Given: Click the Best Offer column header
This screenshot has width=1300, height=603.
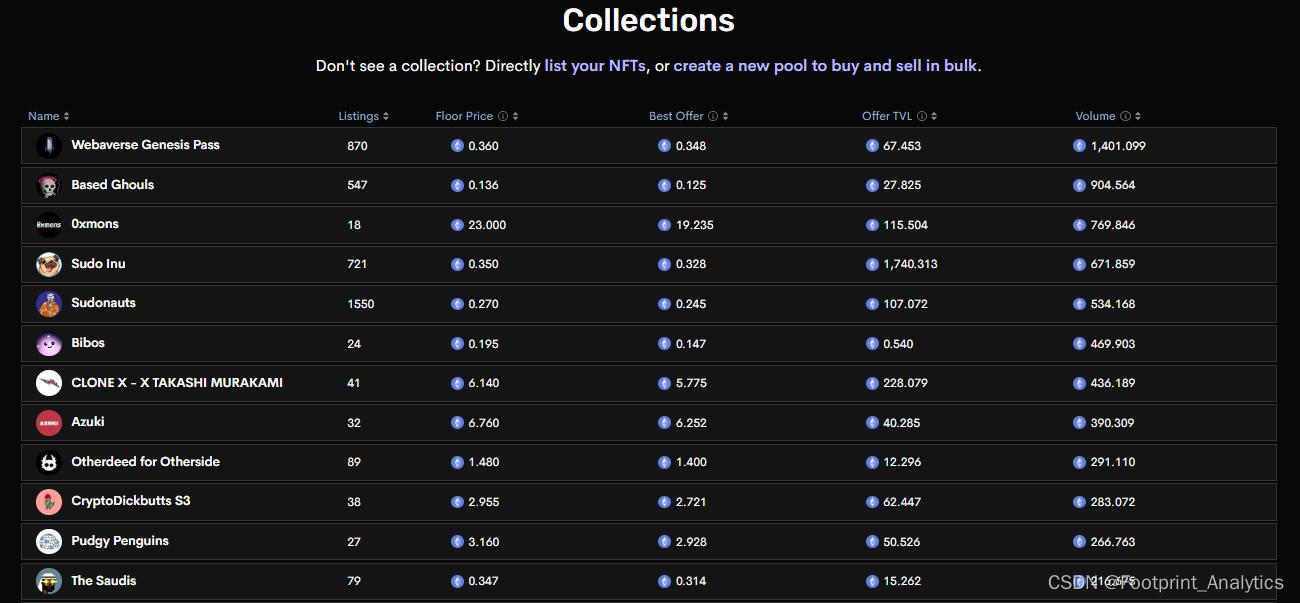Looking at the screenshot, I should tap(676, 117).
